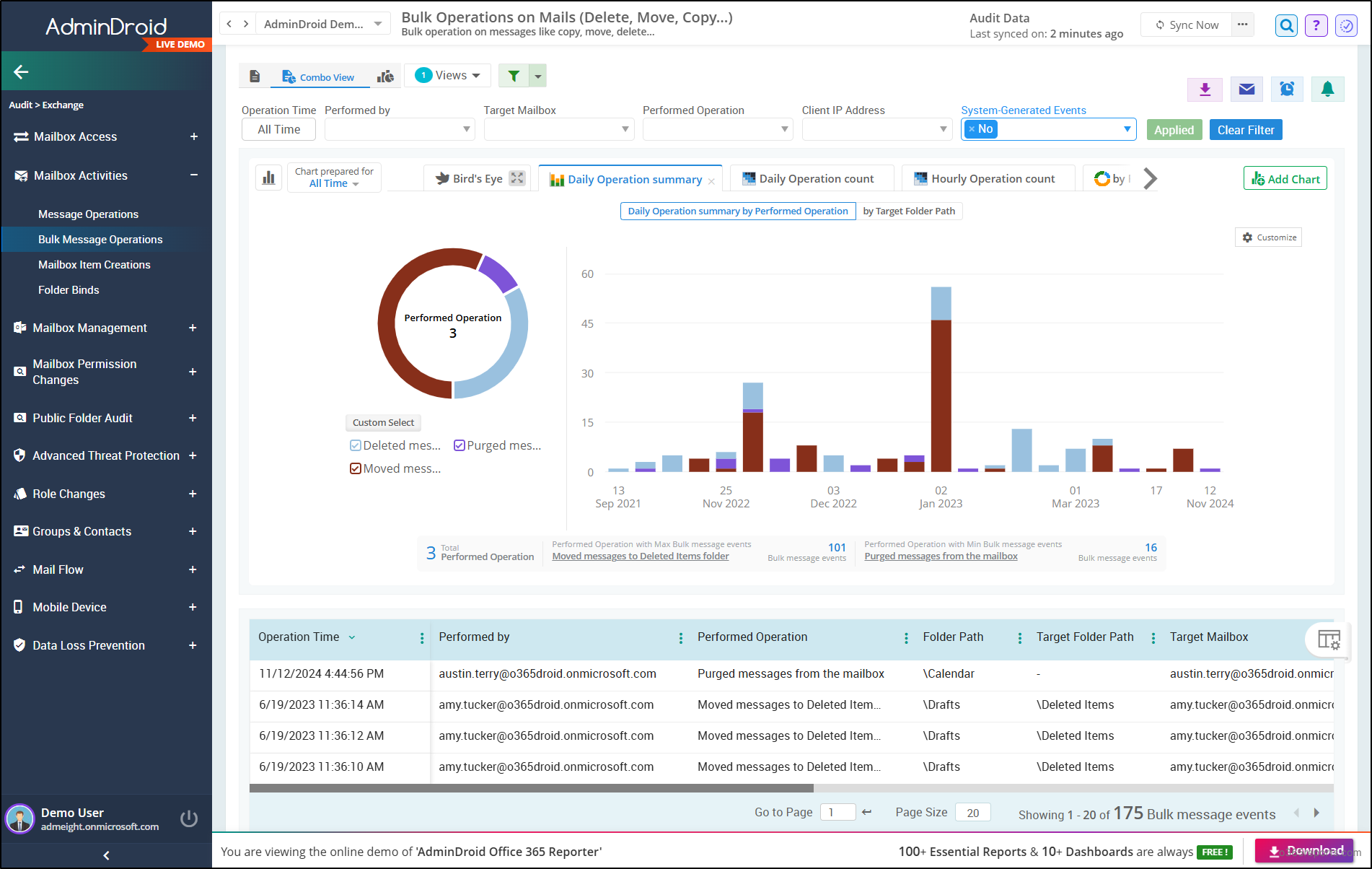Open the filter options dropdown arrow
The image size is (1372, 869).
[x=538, y=76]
